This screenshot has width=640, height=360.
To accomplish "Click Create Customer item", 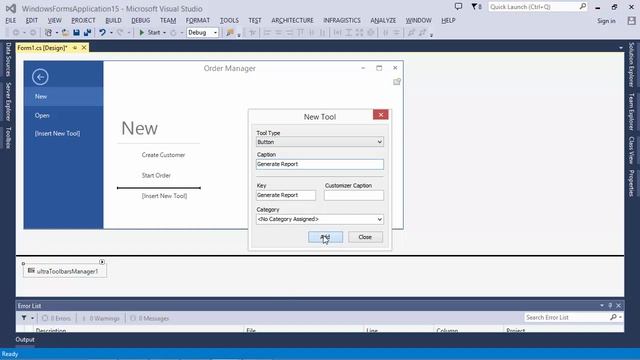I will (163, 155).
